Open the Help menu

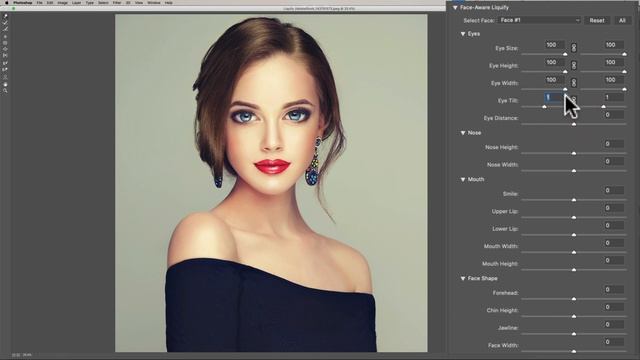169,2
